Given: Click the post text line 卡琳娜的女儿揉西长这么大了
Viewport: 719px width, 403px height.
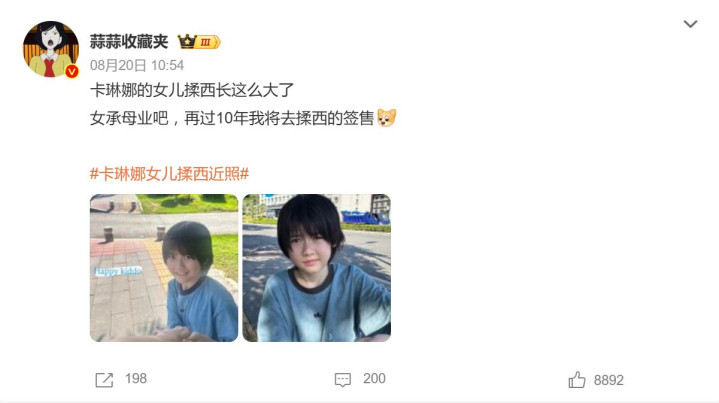Looking at the screenshot, I should click(x=192, y=90).
